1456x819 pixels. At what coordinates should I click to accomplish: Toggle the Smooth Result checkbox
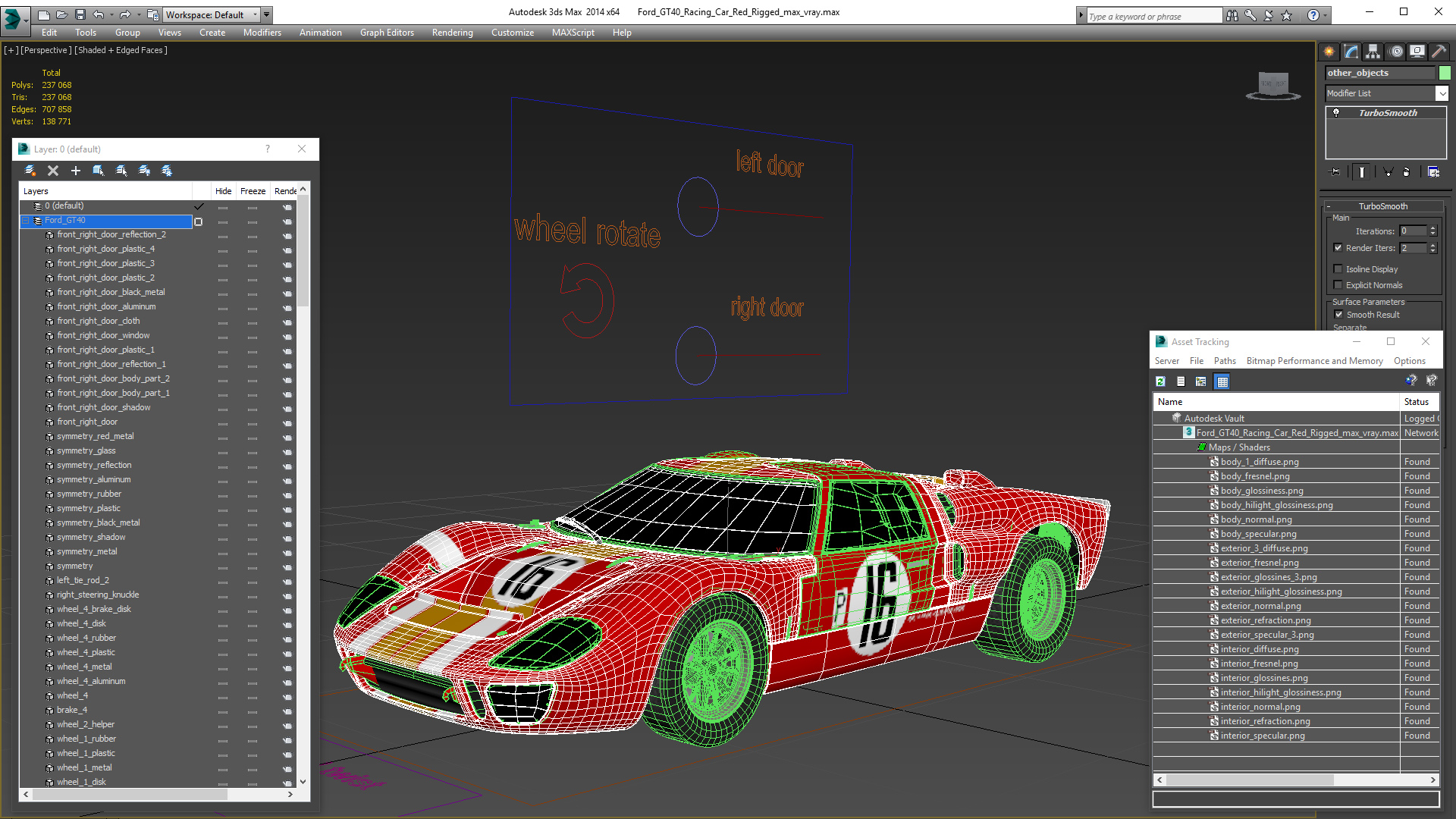[x=1338, y=314]
